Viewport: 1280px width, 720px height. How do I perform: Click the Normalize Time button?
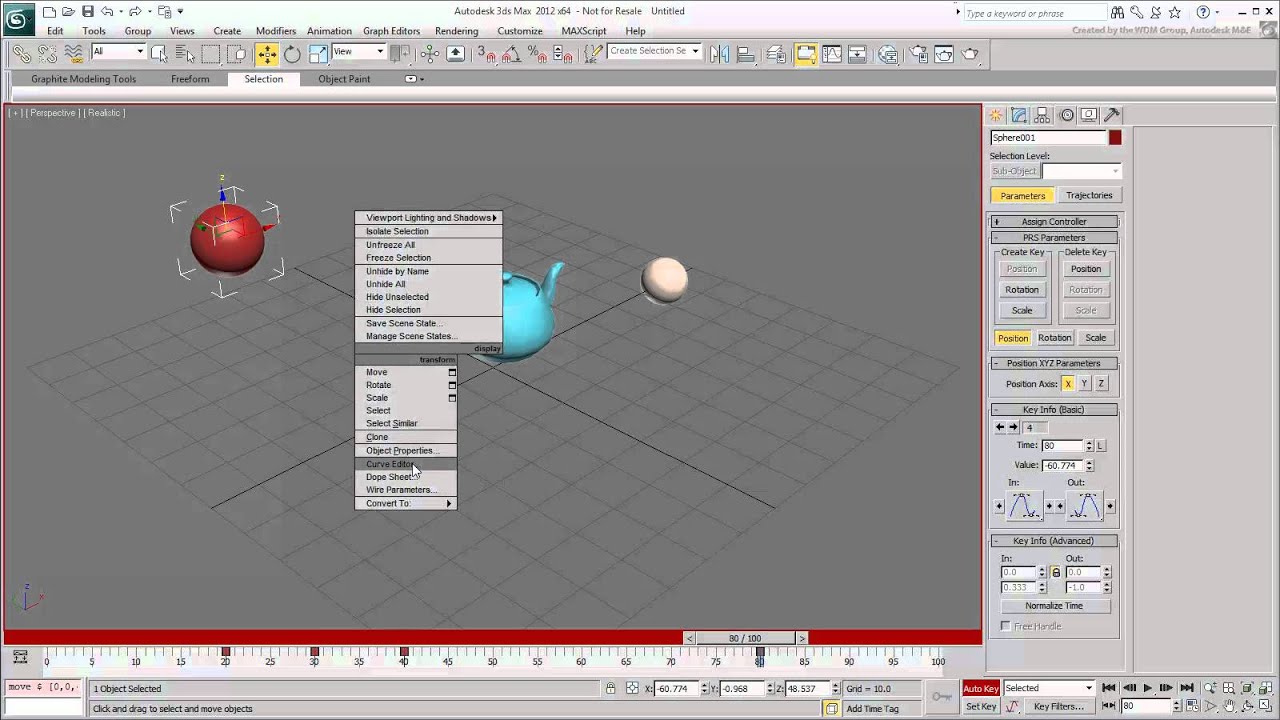tap(1054, 606)
